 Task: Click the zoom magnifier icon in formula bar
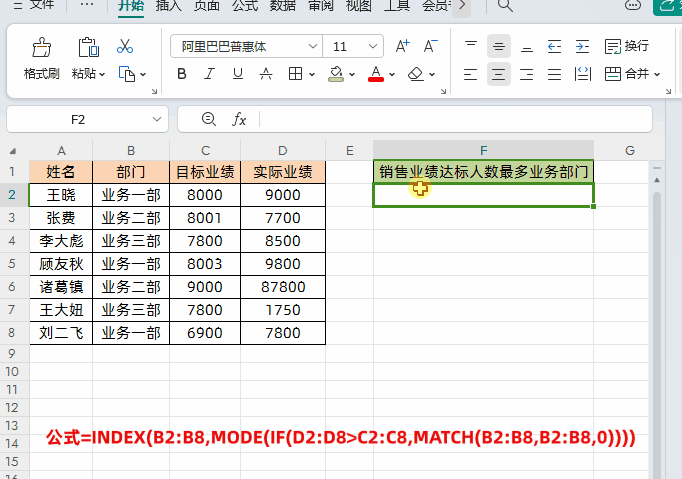tap(209, 119)
